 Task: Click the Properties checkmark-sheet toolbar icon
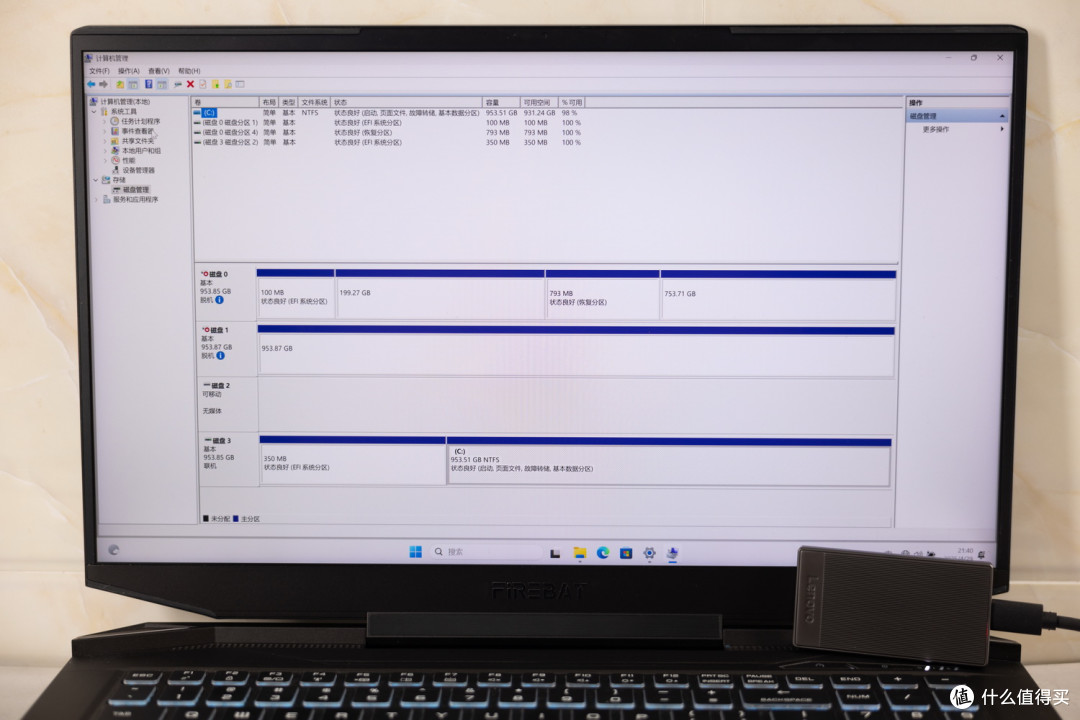(x=202, y=84)
